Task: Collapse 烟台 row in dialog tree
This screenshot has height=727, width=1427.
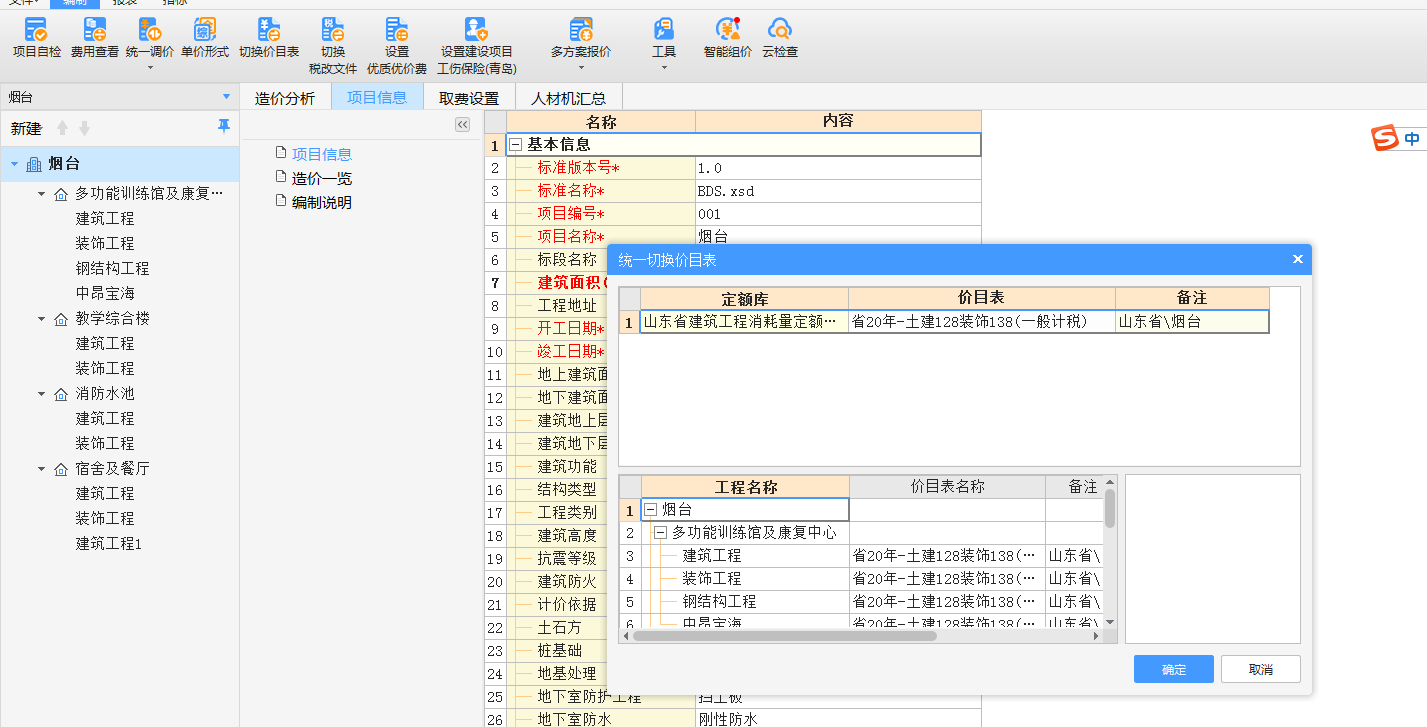Action: pos(650,510)
